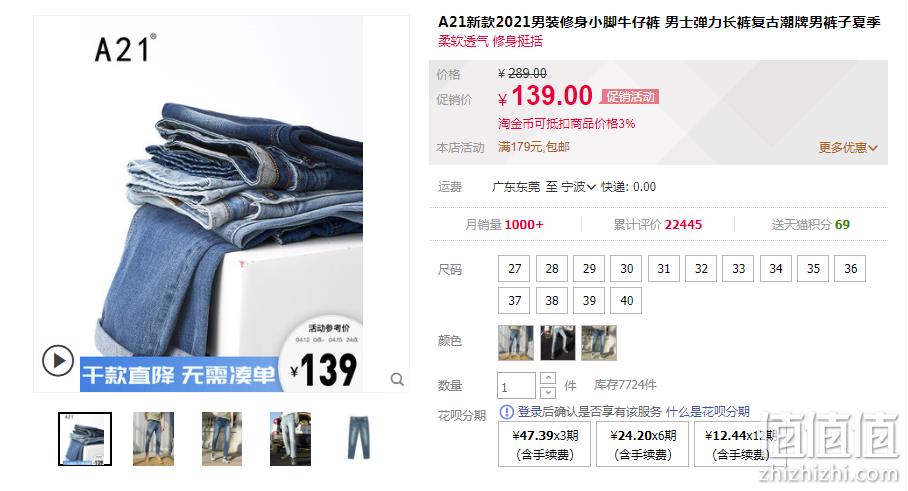Show the flat jeans thumbnail image
The width and height of the screenshot is (908, 491).
(x=358, y=438)
